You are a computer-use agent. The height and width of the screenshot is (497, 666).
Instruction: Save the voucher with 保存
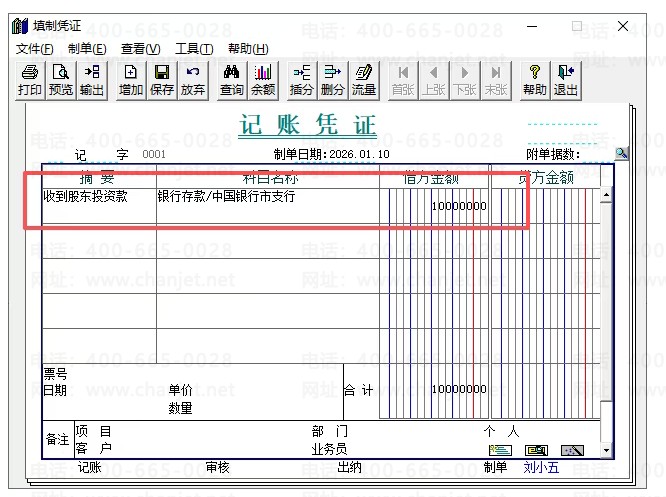pos(162,80)
